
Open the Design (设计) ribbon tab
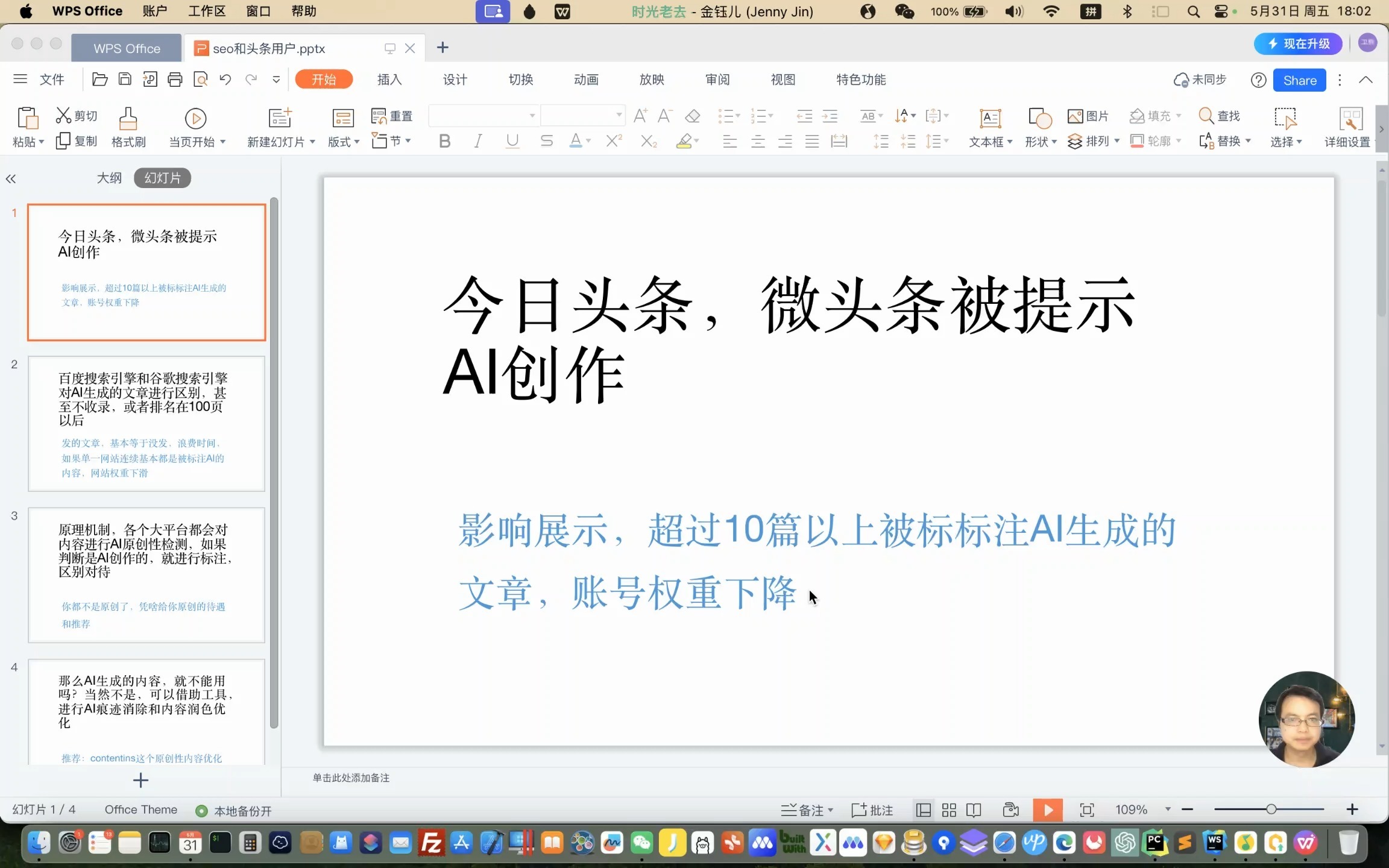[x=455, y=80]
